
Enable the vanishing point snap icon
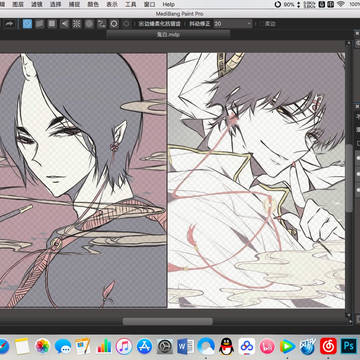(x=64, y=24)
